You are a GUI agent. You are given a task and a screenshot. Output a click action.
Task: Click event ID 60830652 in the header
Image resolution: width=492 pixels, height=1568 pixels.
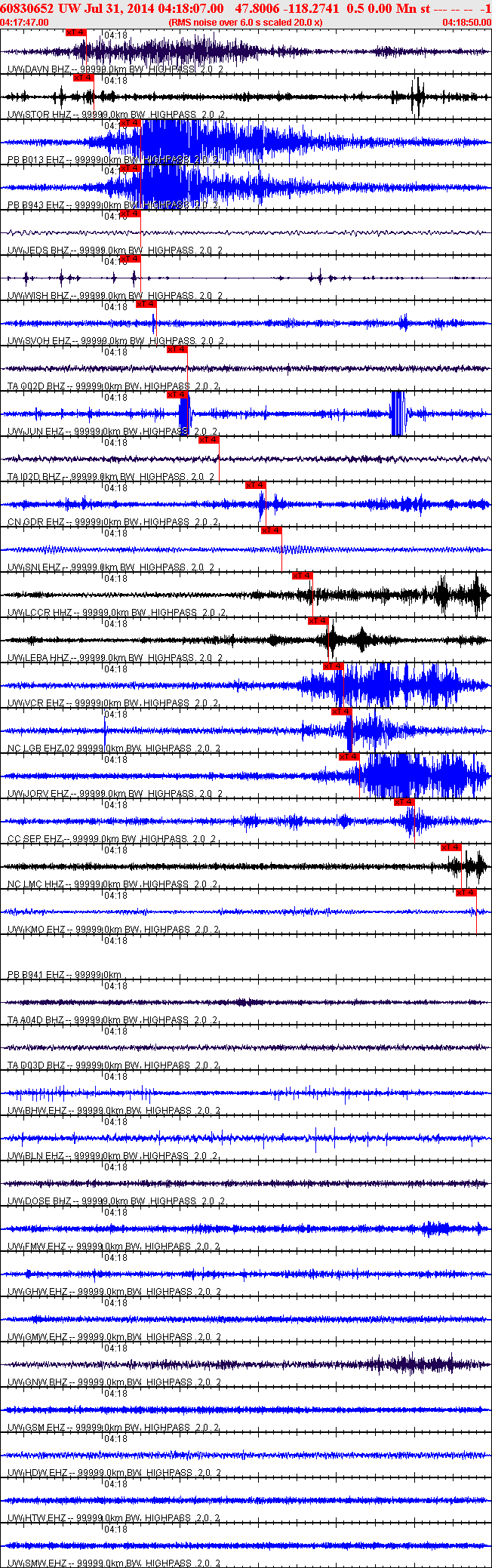[x=27, y=8]
